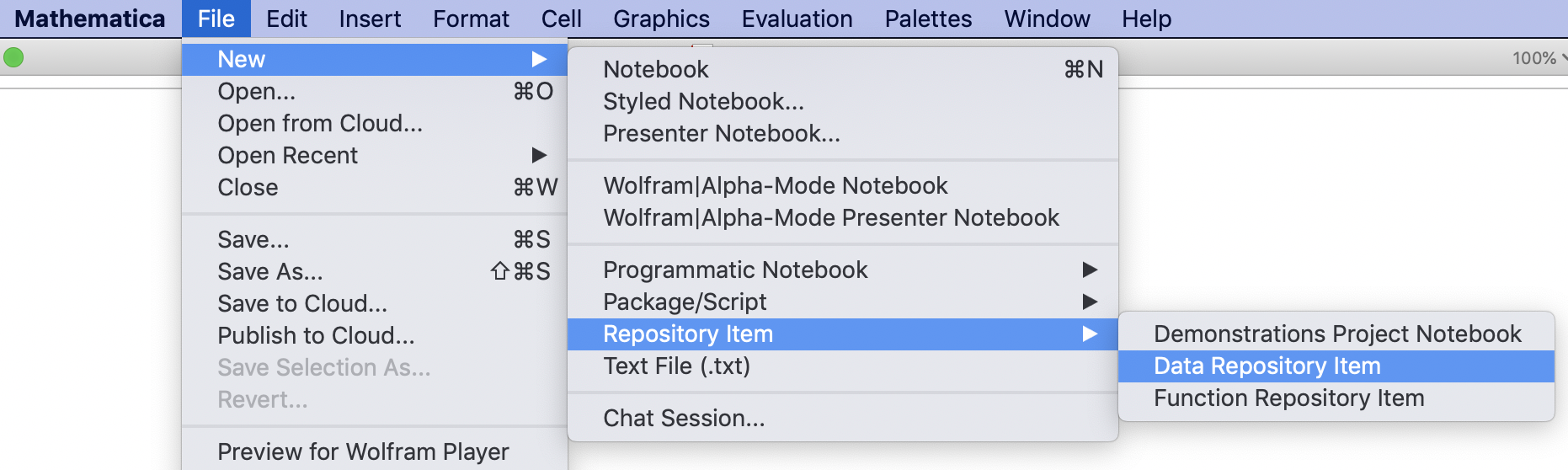The height and width of the screenshot is (470, 1568).
Task: Choose Styled Notebook option
Action: [x=703, y=101]
